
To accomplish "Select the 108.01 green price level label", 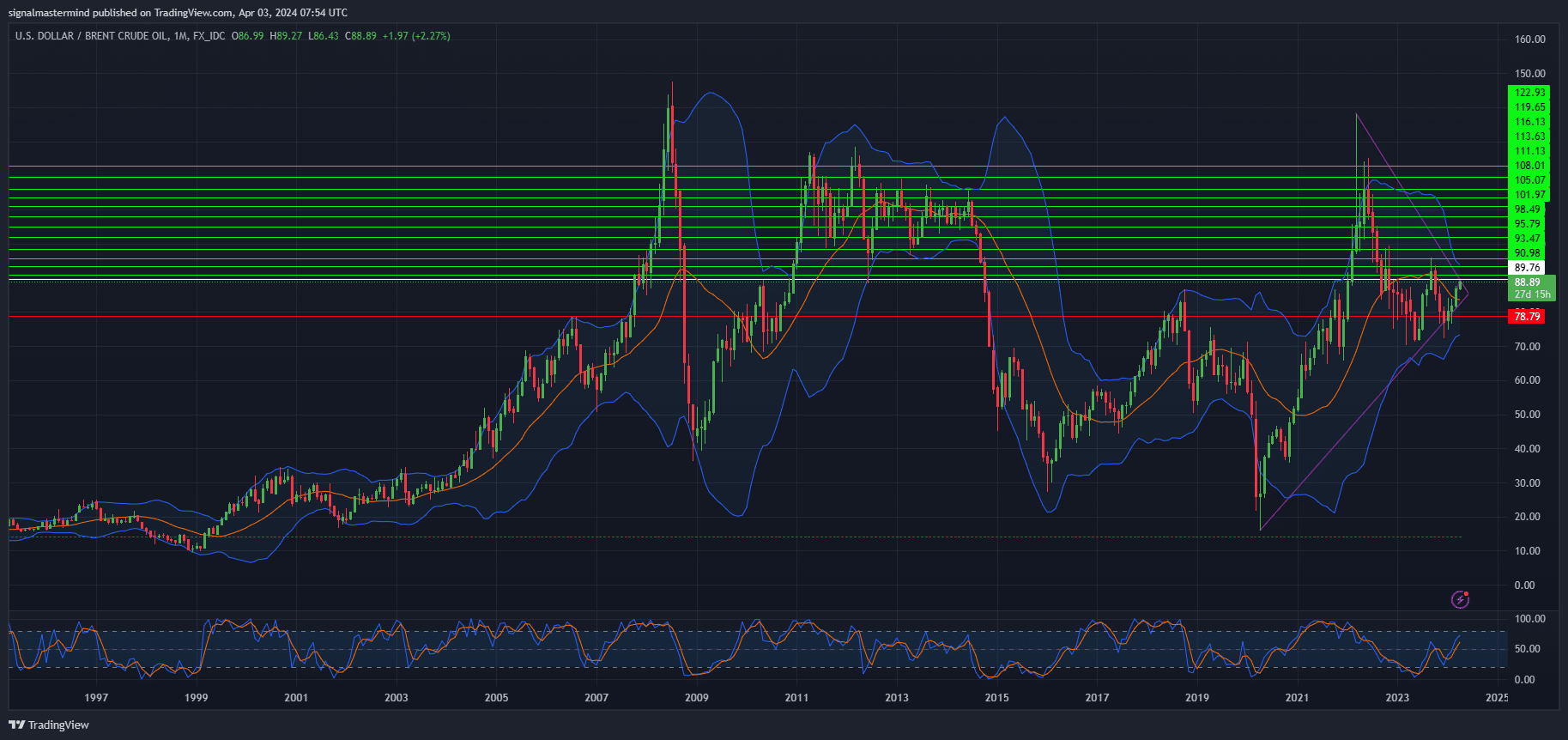I will click(x=1529, y=166).
